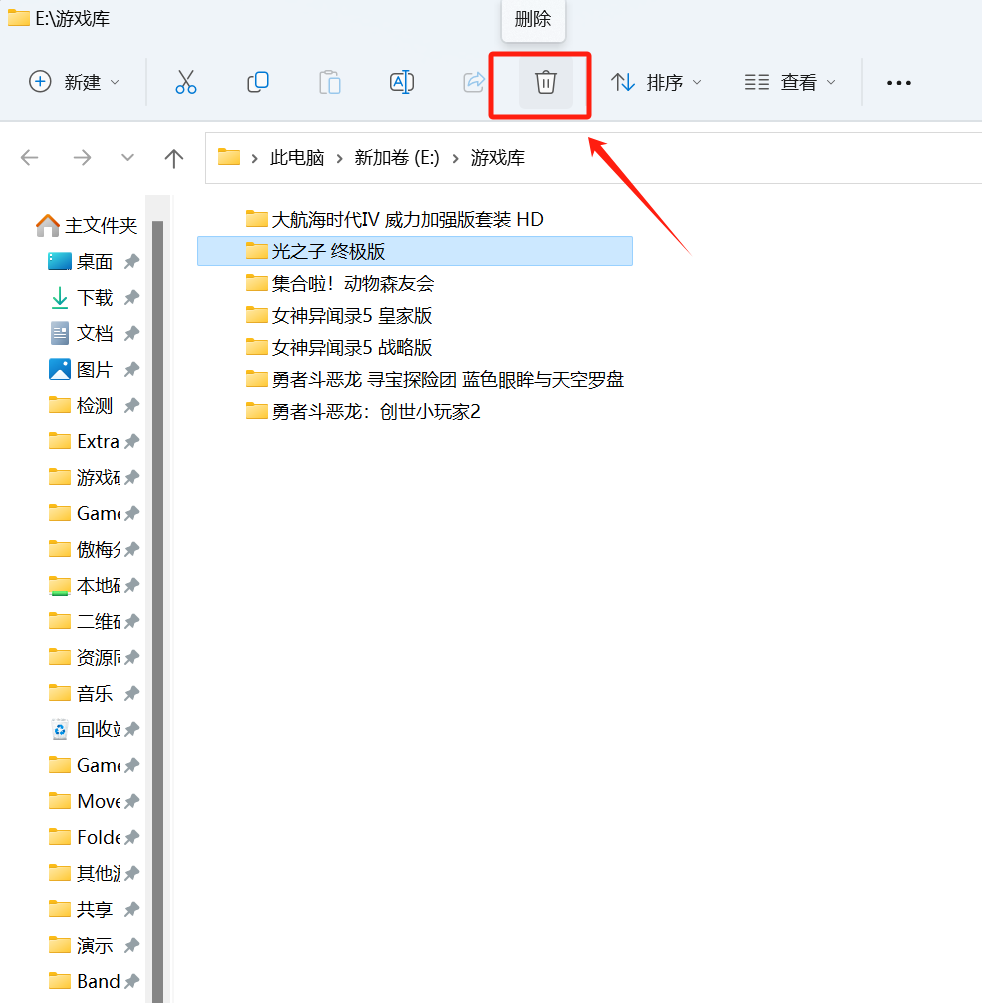Click pin icon next to 检测
The height and width of the screenshot is (1003, 982).
pyautogui.click(x=132, y=405)
